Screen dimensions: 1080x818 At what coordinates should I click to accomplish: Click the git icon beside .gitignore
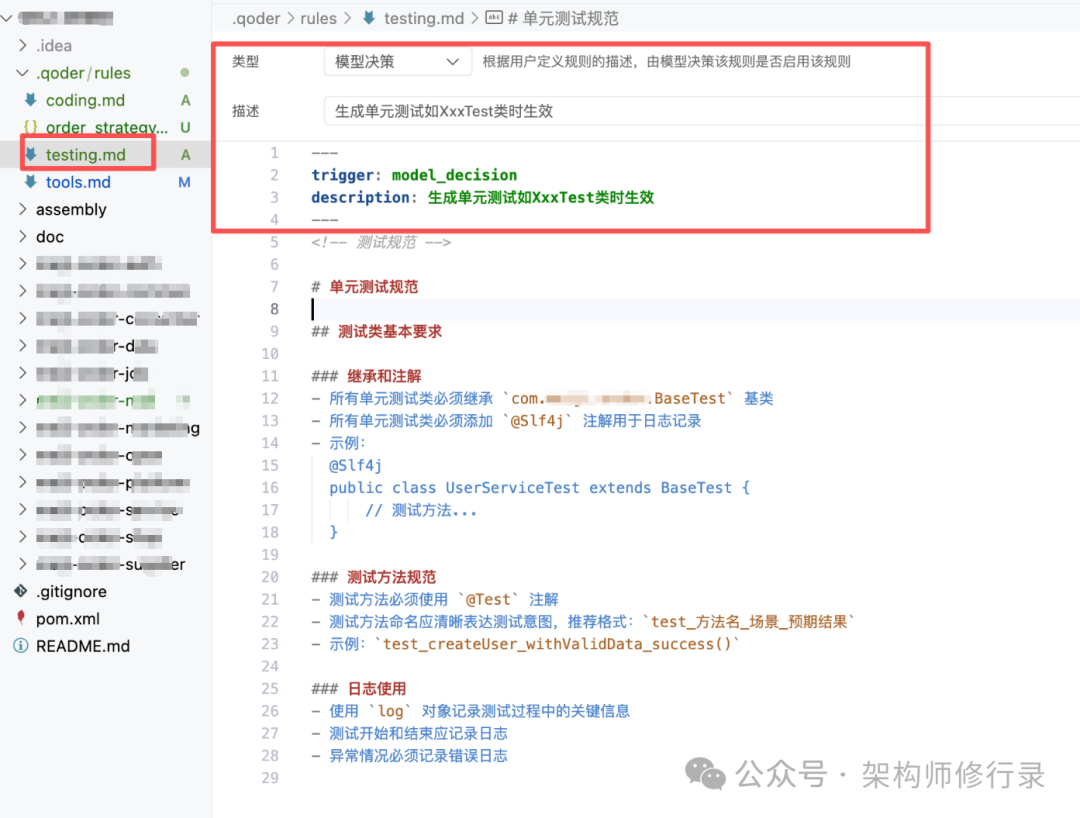(x=21, y=591)
